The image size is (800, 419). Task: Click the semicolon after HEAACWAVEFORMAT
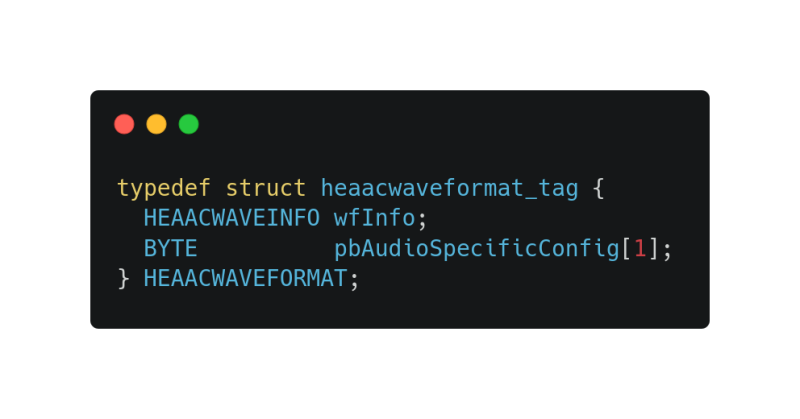[355, 281]
